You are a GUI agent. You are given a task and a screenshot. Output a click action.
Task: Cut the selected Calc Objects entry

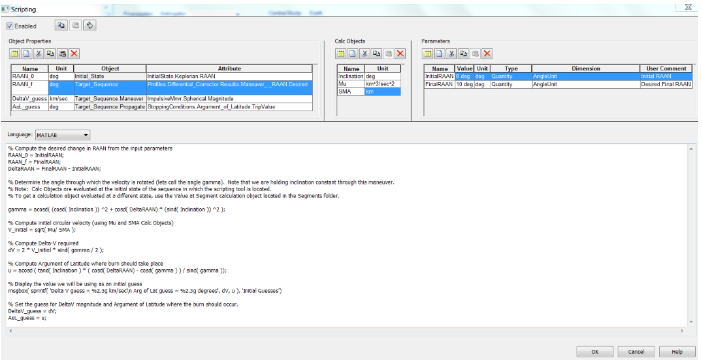point(365,54)
